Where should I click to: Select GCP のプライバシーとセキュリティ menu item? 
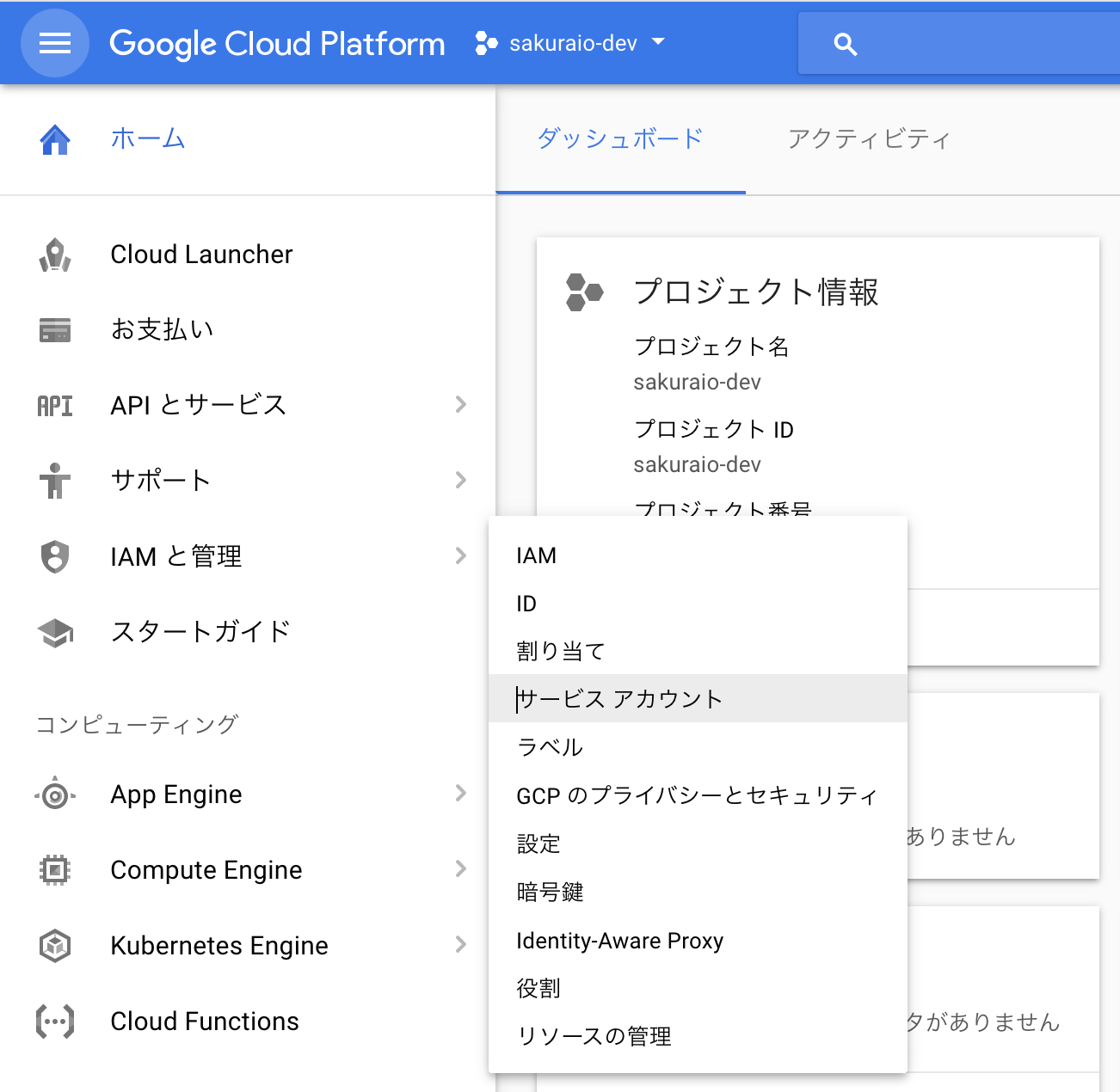pos(698,795)
